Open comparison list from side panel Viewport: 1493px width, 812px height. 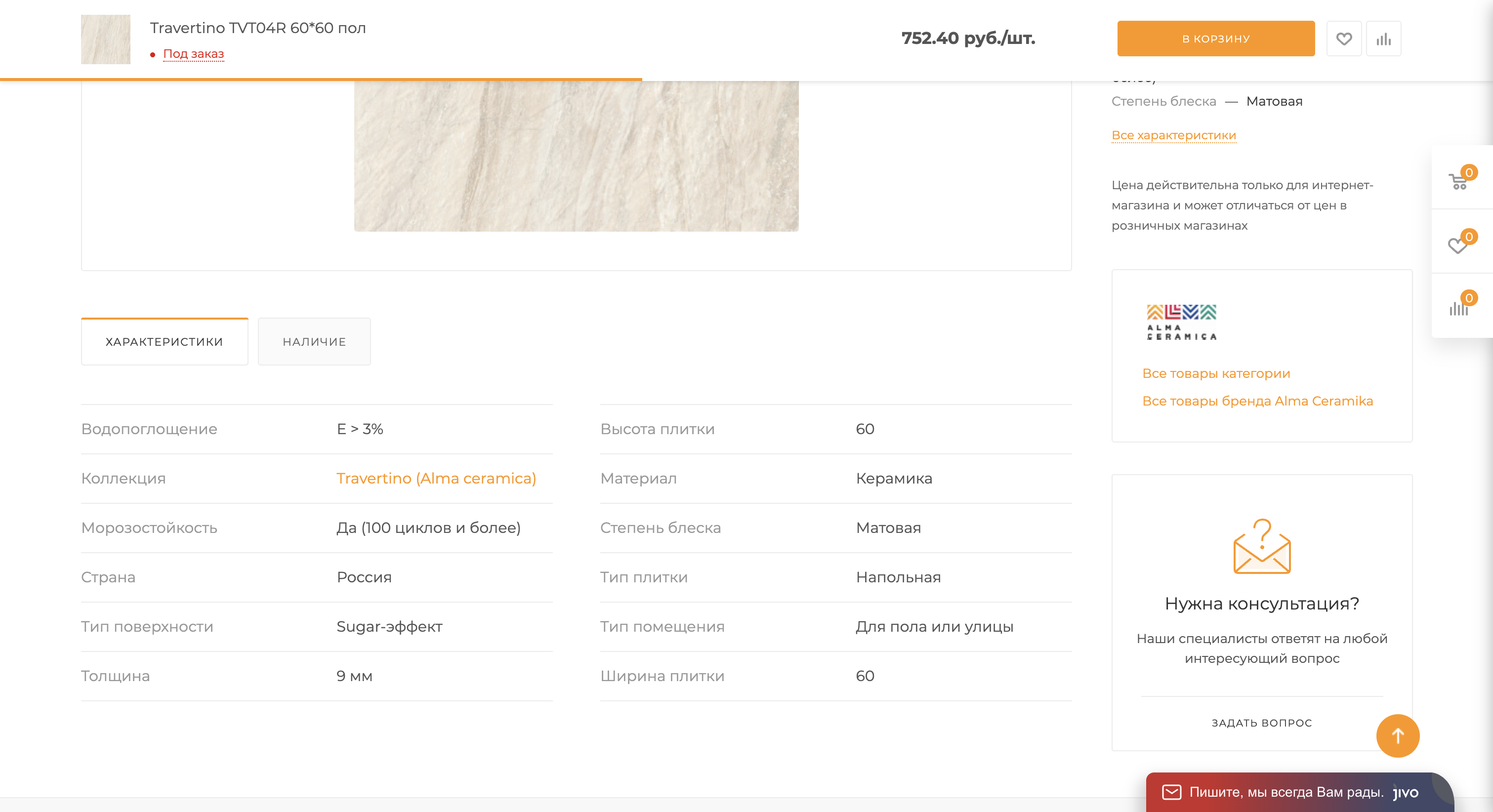click(x=1458, y=307)
